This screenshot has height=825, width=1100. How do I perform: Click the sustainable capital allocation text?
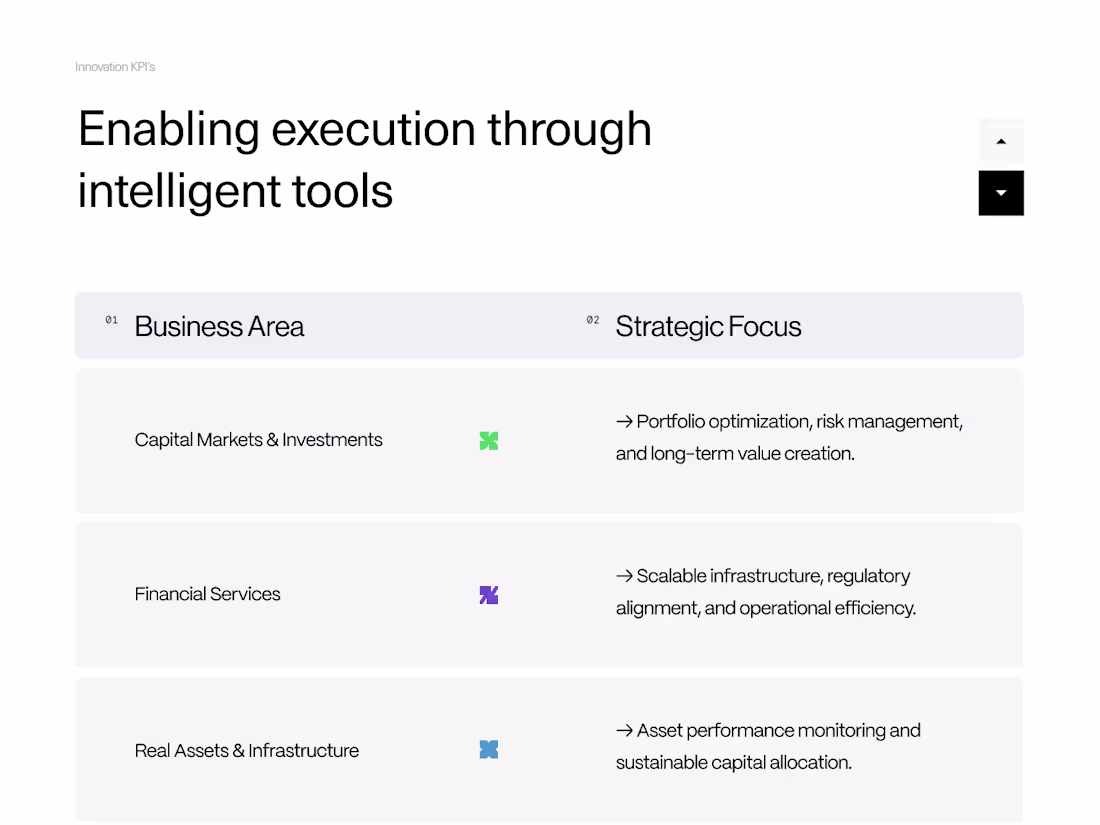(x=733, y=762)
